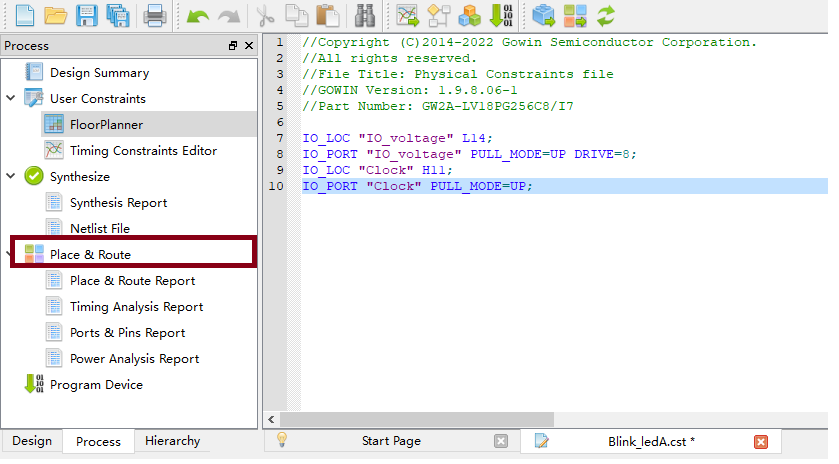Switch to Start Page tab
The width and height of the screenshot is (839, 464).
(x=391, y=441)
